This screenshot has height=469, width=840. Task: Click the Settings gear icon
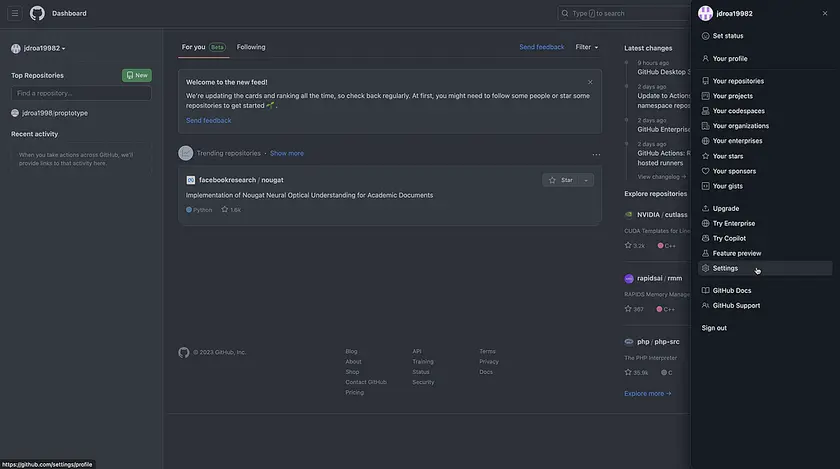[x=705, y=268]
